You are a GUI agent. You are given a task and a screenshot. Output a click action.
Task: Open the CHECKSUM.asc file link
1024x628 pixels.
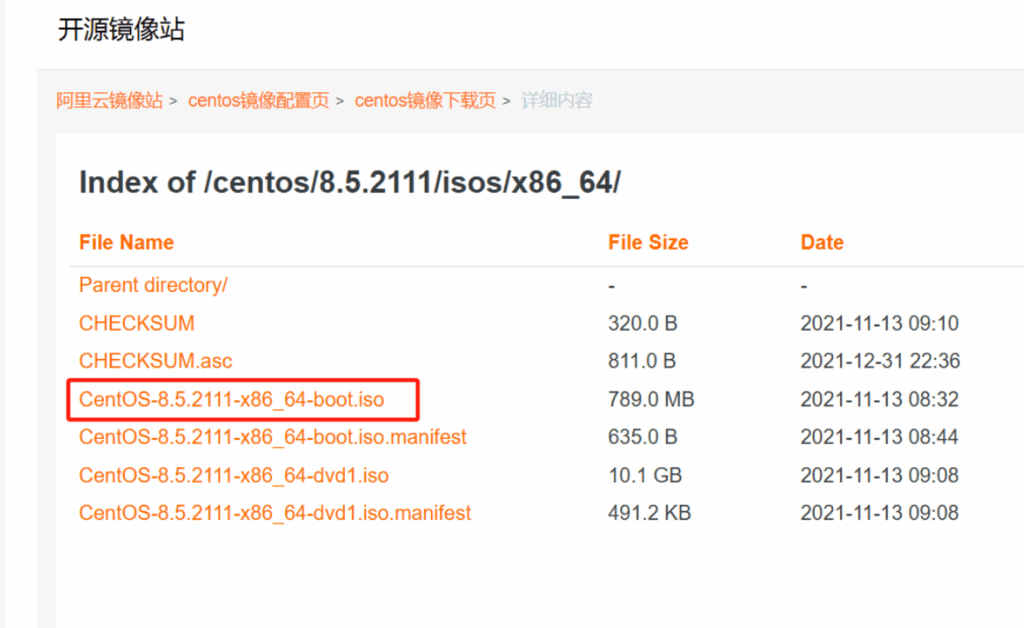156,360
